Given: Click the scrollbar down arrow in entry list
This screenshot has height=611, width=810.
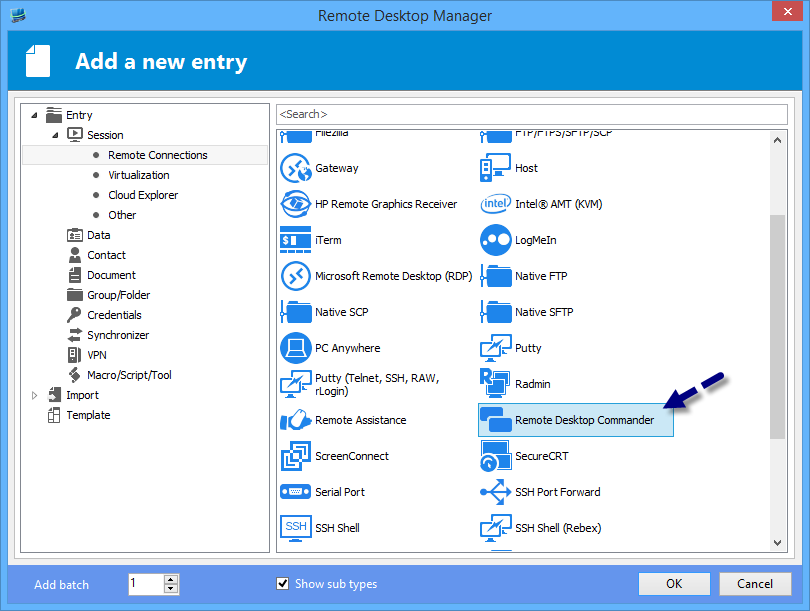Looking at the screenshot, I should click(778, 543).
